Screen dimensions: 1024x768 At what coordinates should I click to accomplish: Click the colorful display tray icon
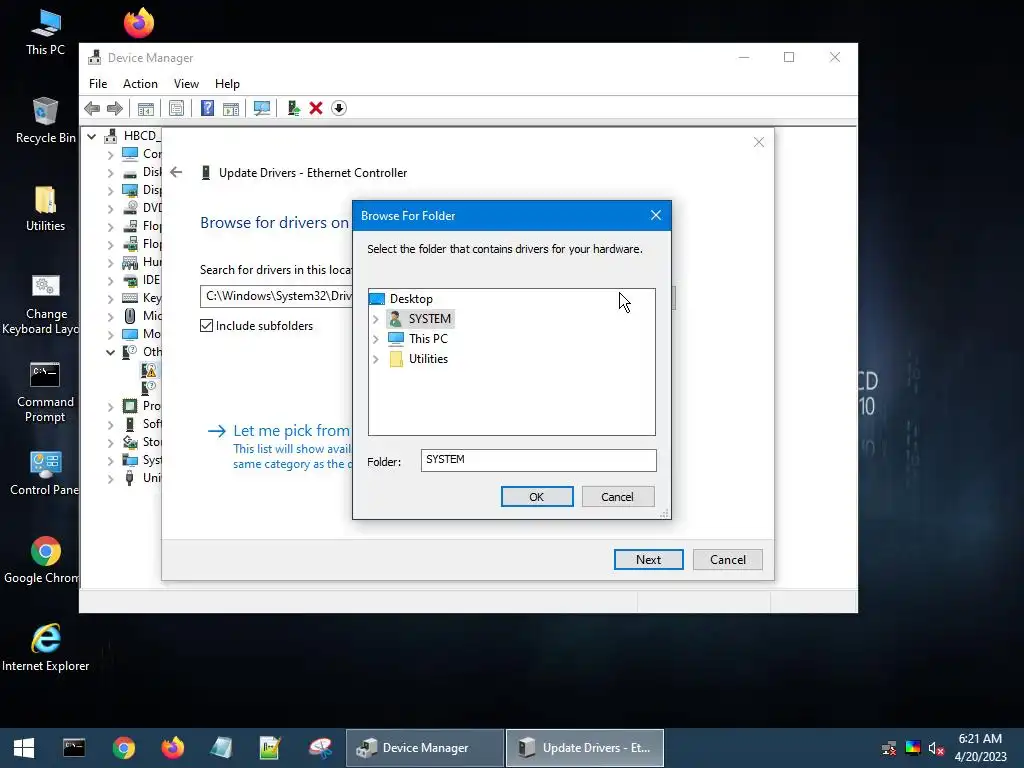click(x=913, y=748)
